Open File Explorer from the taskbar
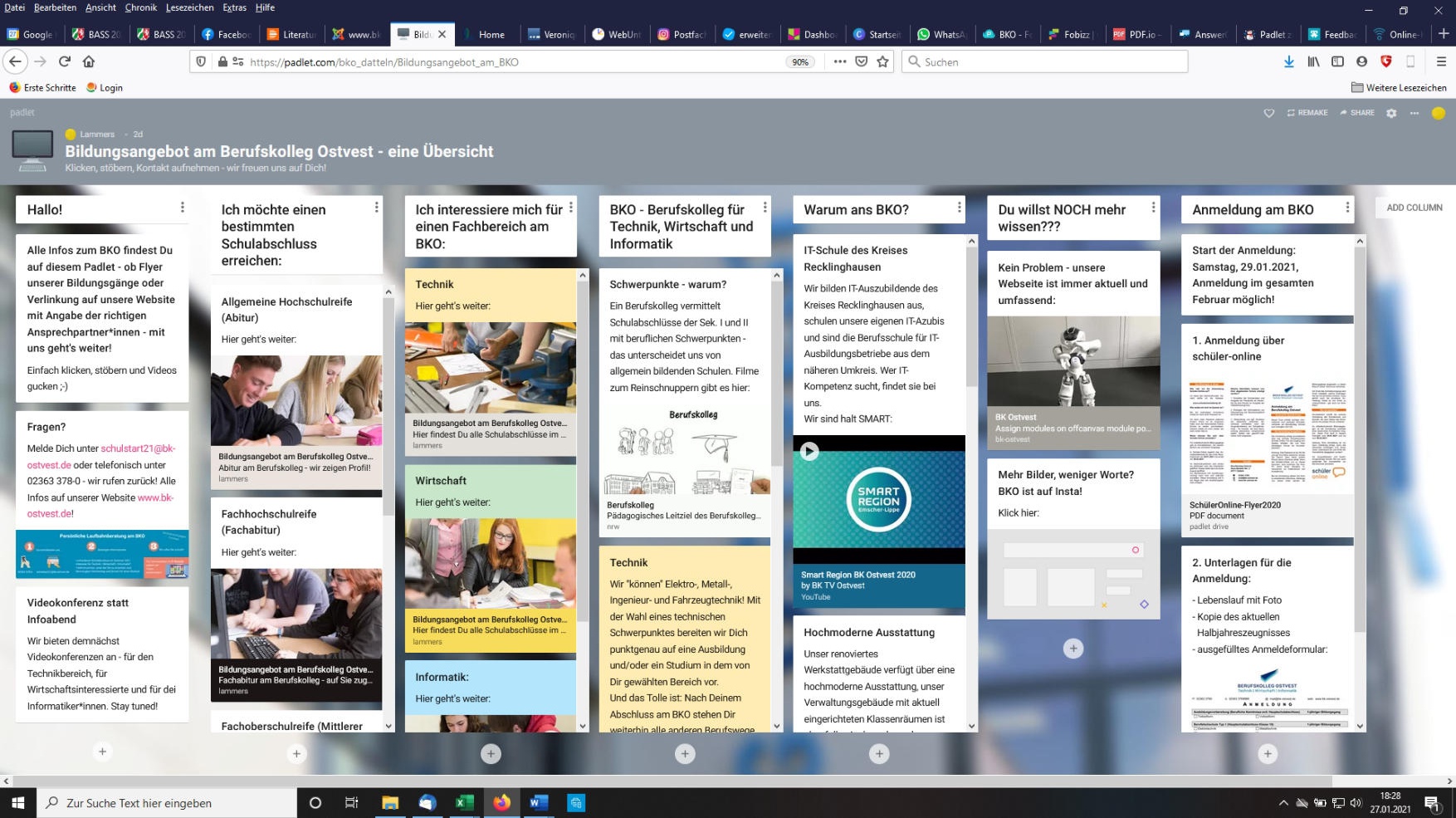 click(390, 802)
